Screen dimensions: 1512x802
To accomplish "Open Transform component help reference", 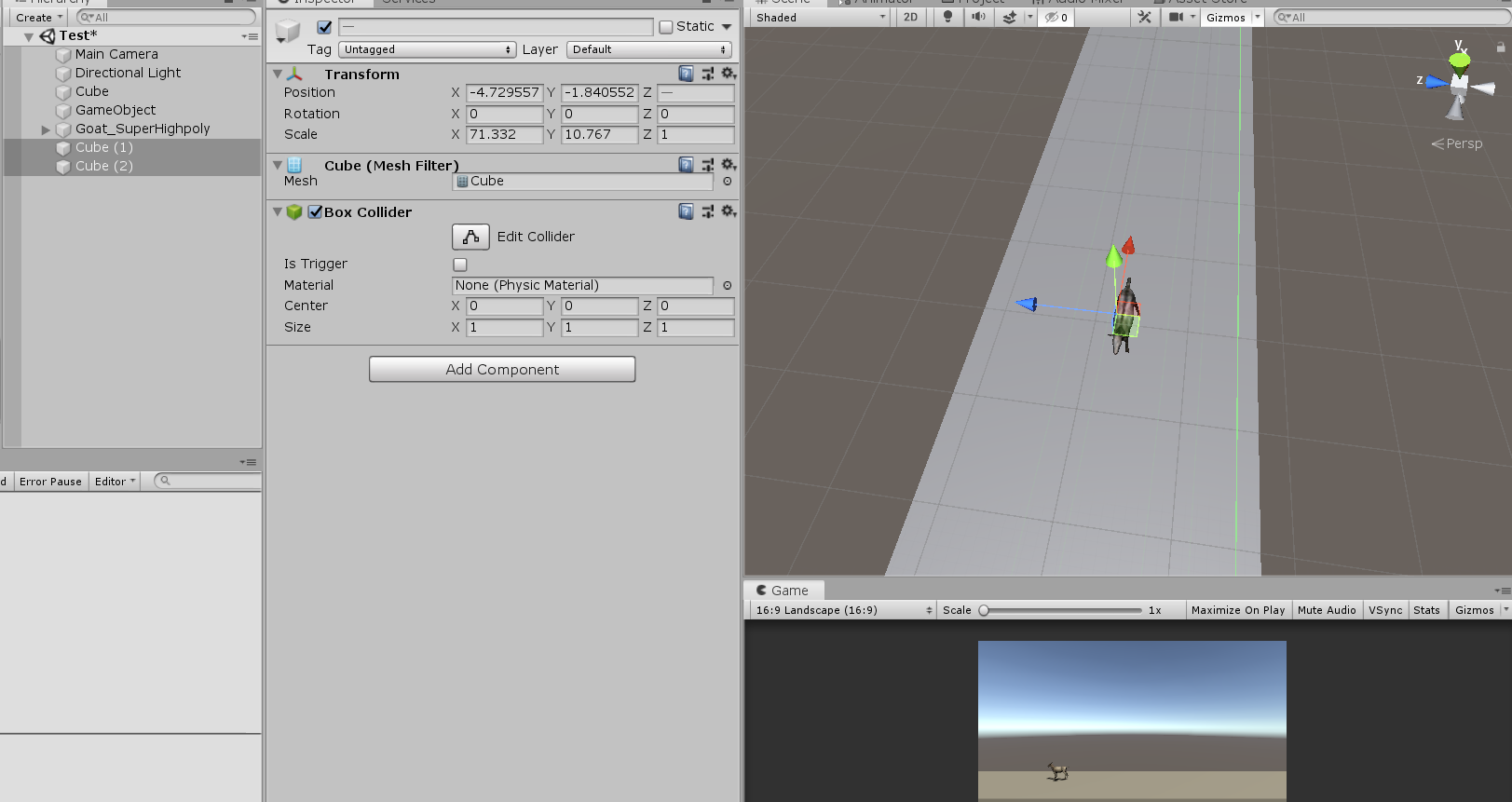I will [x=686, y=74].
